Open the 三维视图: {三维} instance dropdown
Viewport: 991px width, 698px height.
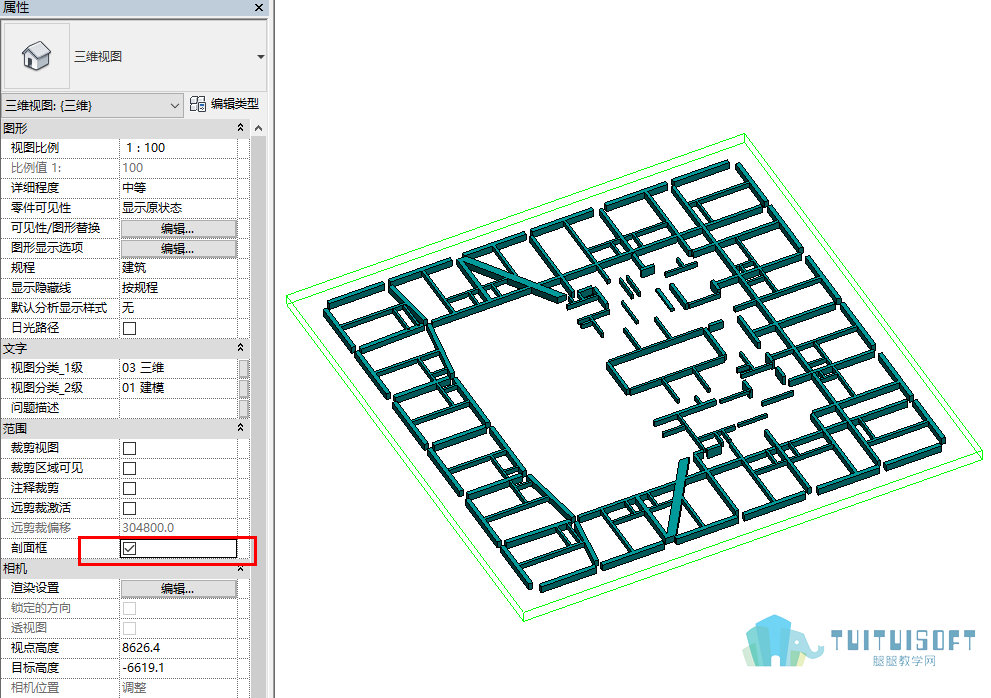click(92, 106)
